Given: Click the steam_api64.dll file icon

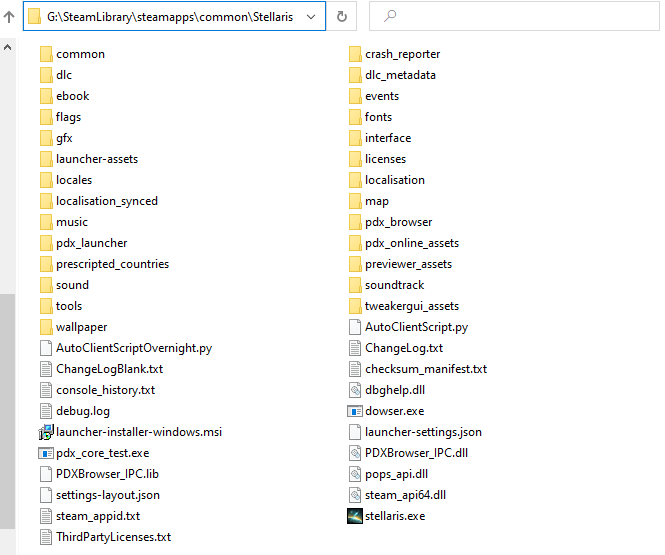Looking at the screenshot, I should 355,495.
